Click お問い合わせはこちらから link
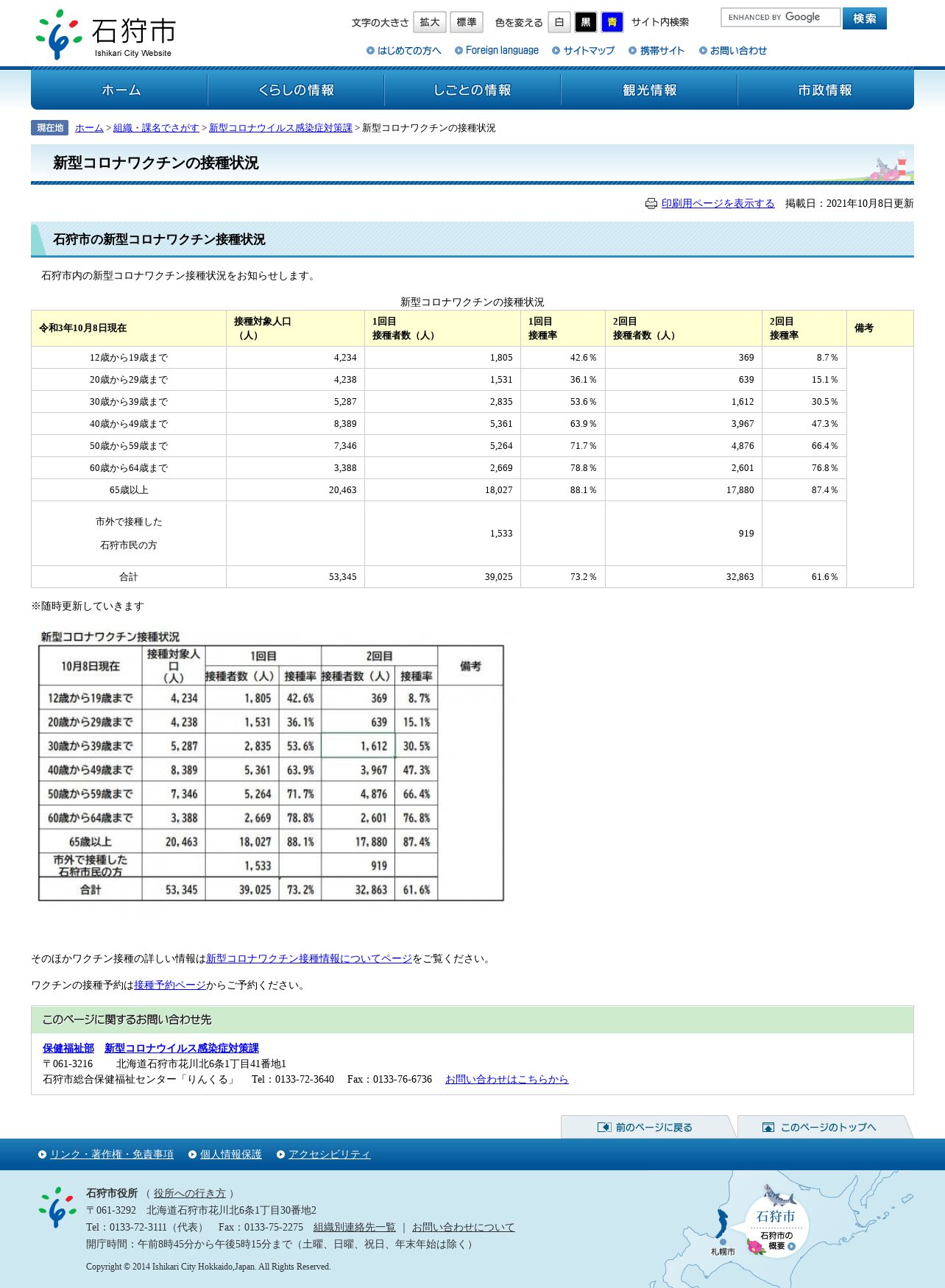The image size is (945, 1288). 506,1080
